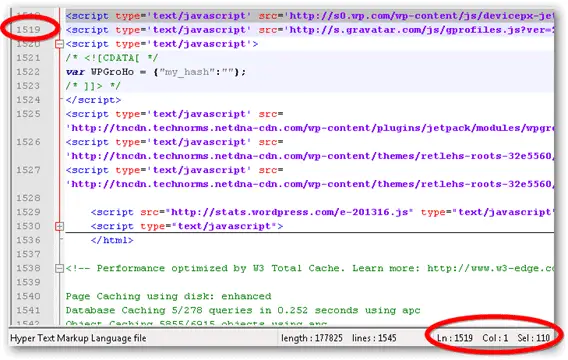The image size is (568, 360).
Task: Click the s0.wp.com devicepx script line
Action: [x=310, y=16]
